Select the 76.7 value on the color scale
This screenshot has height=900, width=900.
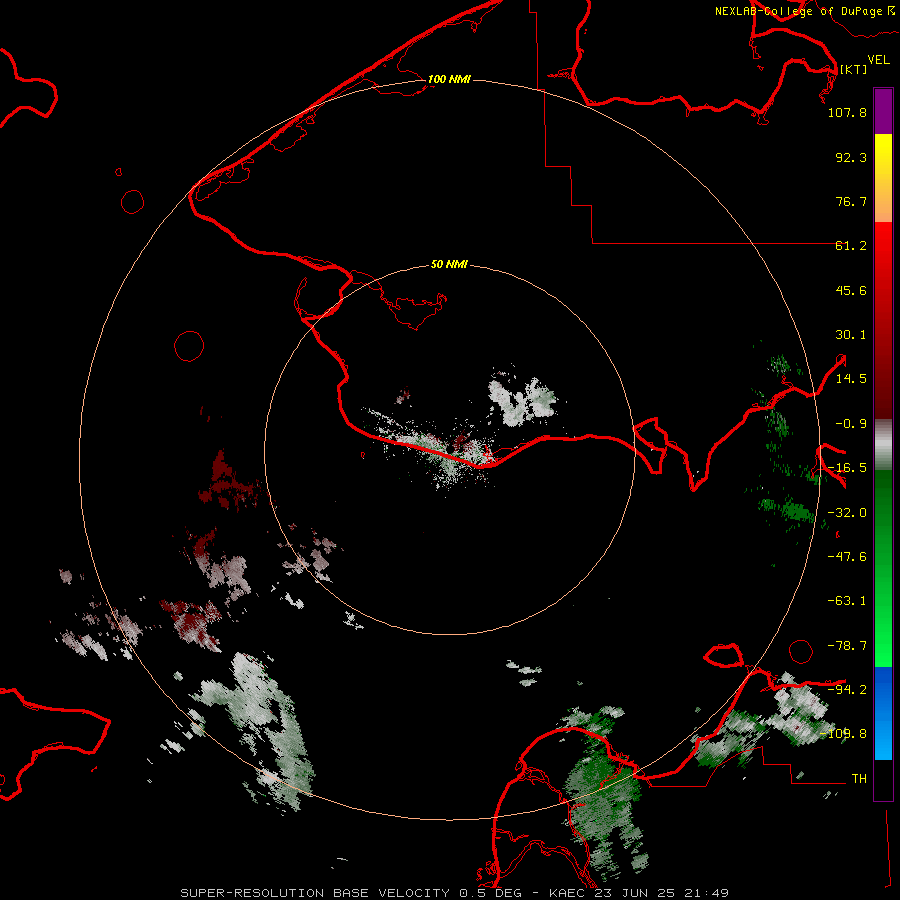tap(851, 201)
